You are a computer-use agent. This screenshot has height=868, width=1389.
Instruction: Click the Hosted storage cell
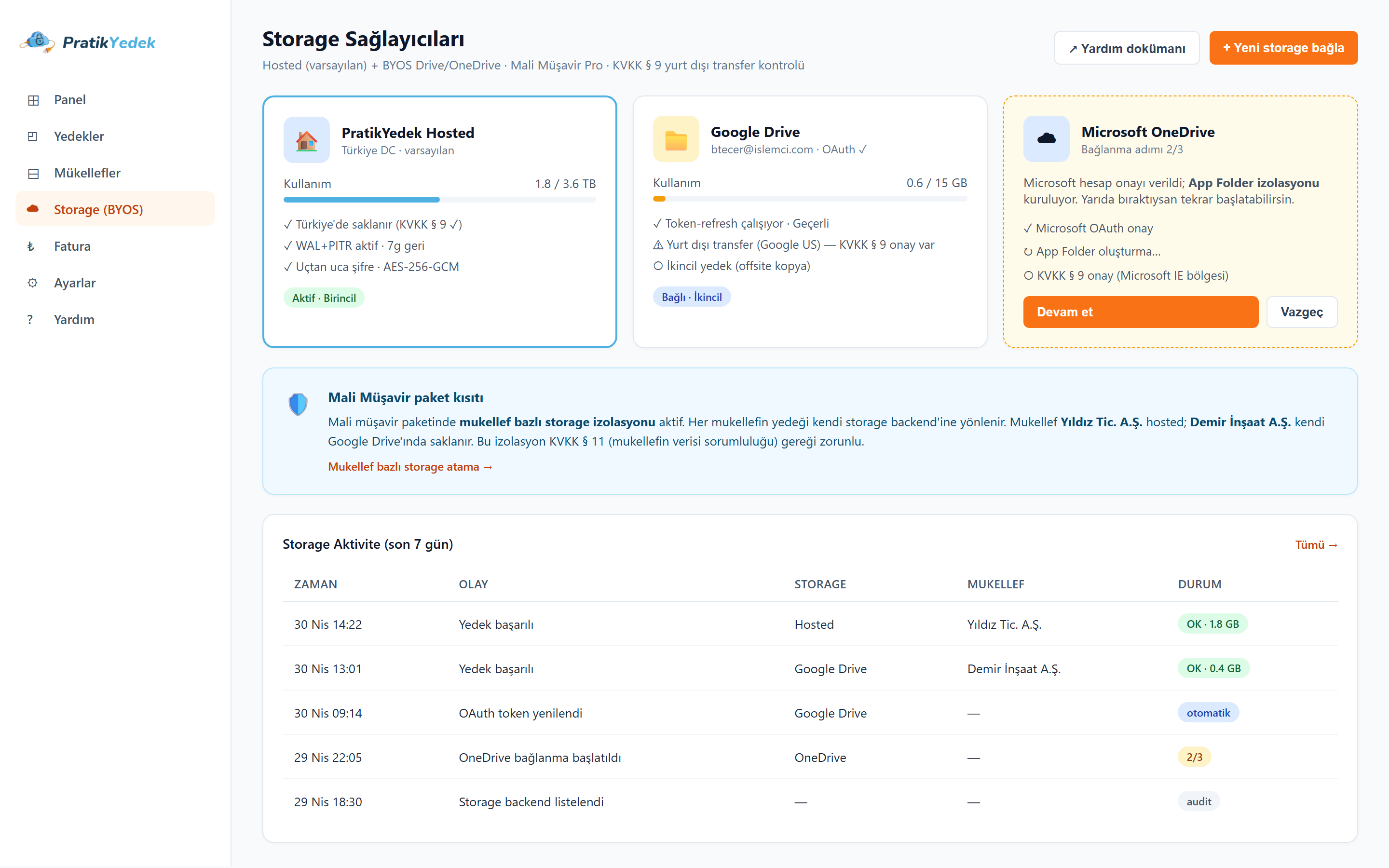tap(814, 624)
